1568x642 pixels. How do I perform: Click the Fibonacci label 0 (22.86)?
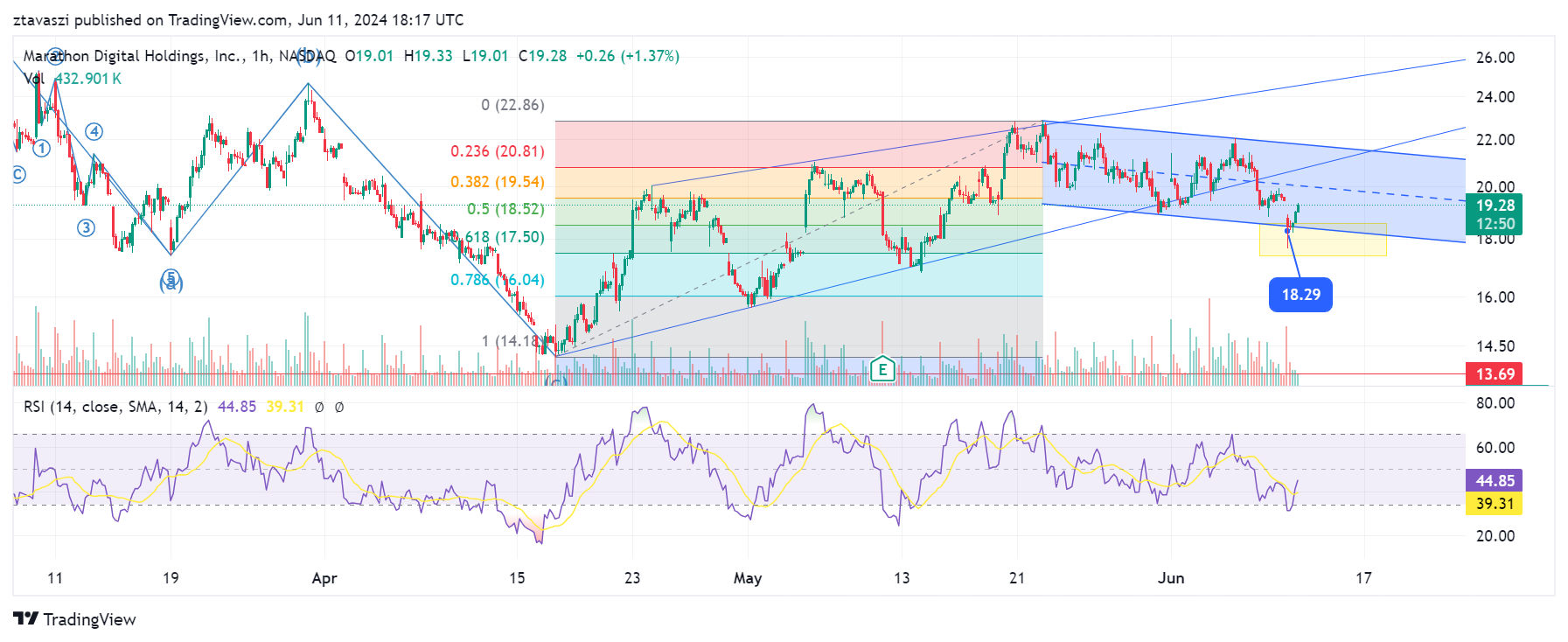[512, 105]
